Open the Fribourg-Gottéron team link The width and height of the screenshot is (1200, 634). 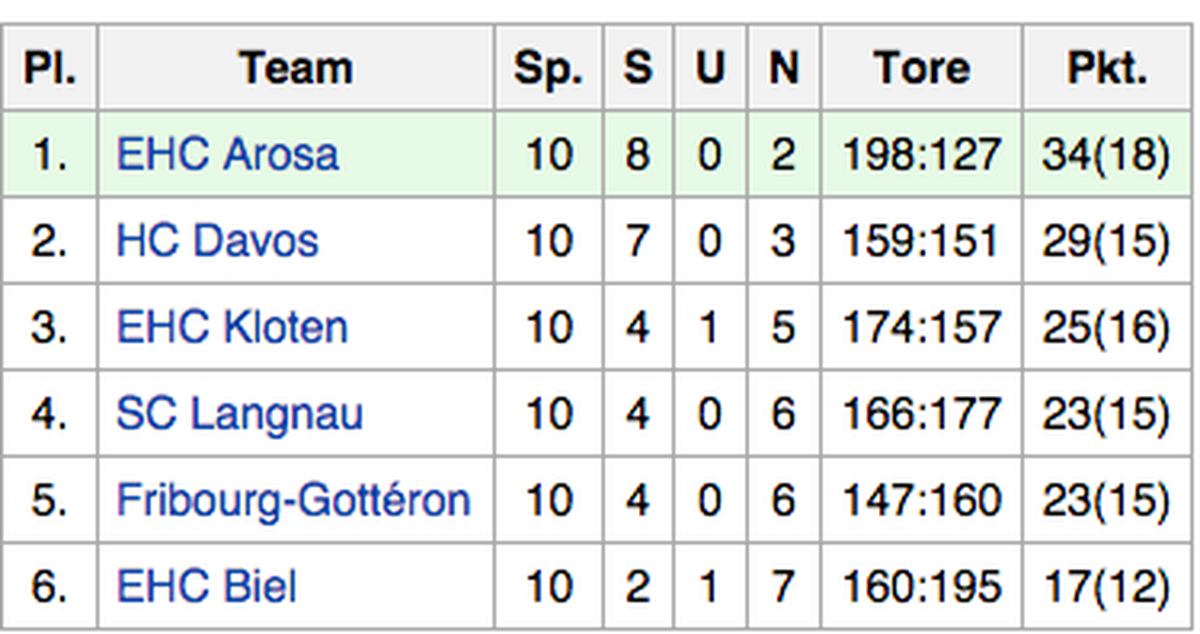click(293, 500)
